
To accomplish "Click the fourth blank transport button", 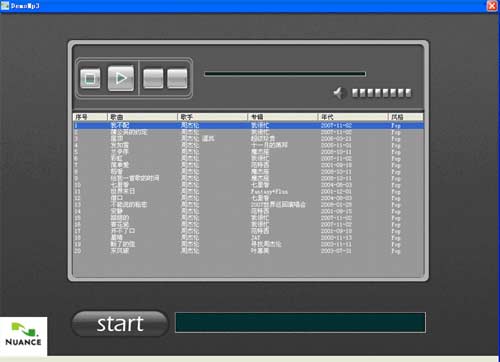I will click(x=177, y=79).
